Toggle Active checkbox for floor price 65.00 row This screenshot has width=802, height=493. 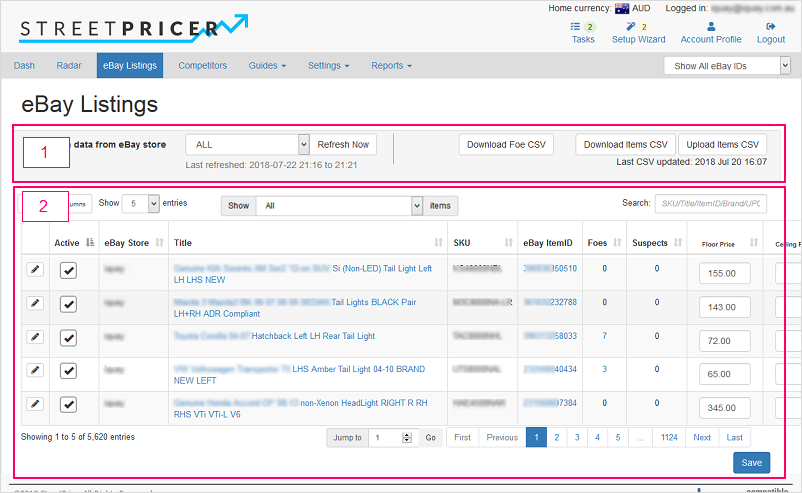68,371
